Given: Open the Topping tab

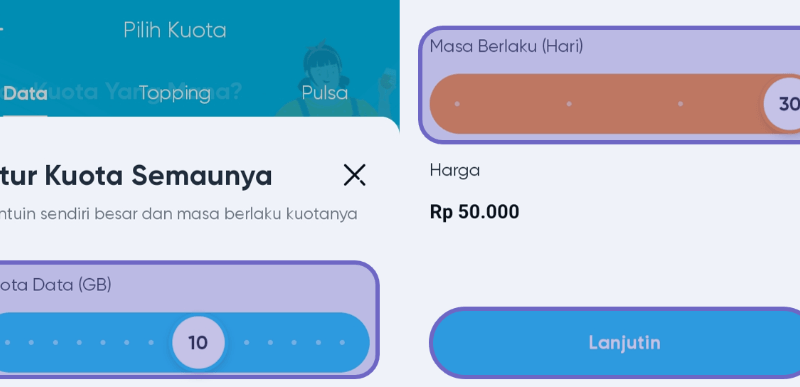Looking at the screenshot, I should click(174, 93).
